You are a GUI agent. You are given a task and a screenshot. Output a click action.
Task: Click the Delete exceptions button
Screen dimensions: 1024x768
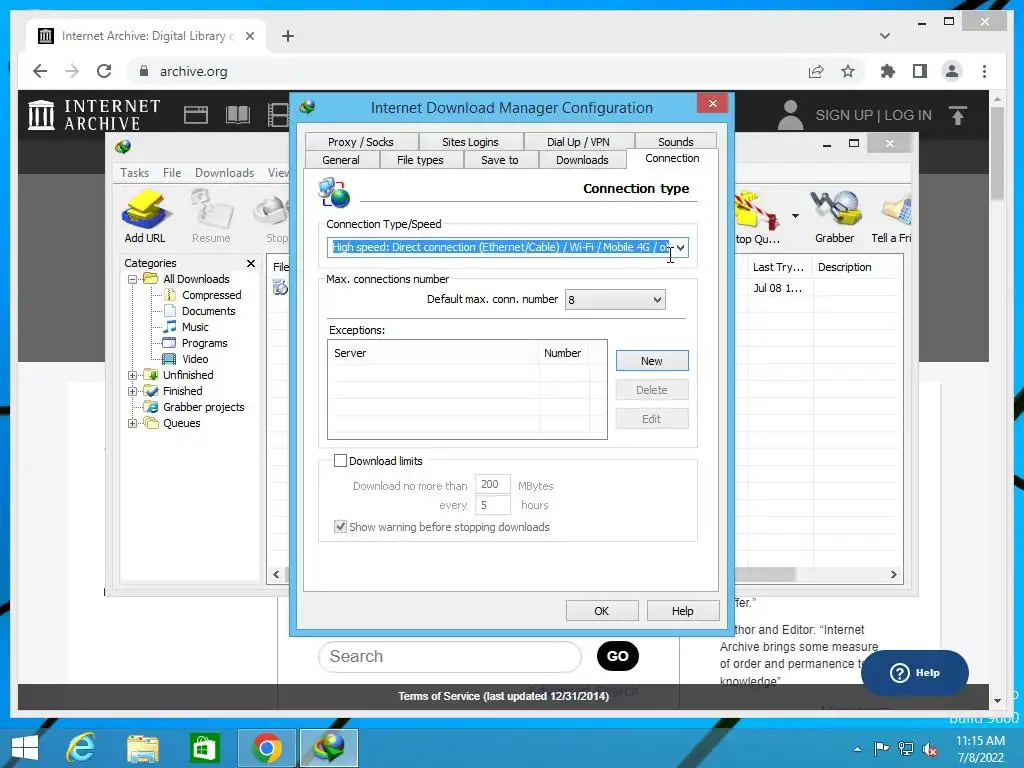[x=652, y=390]
